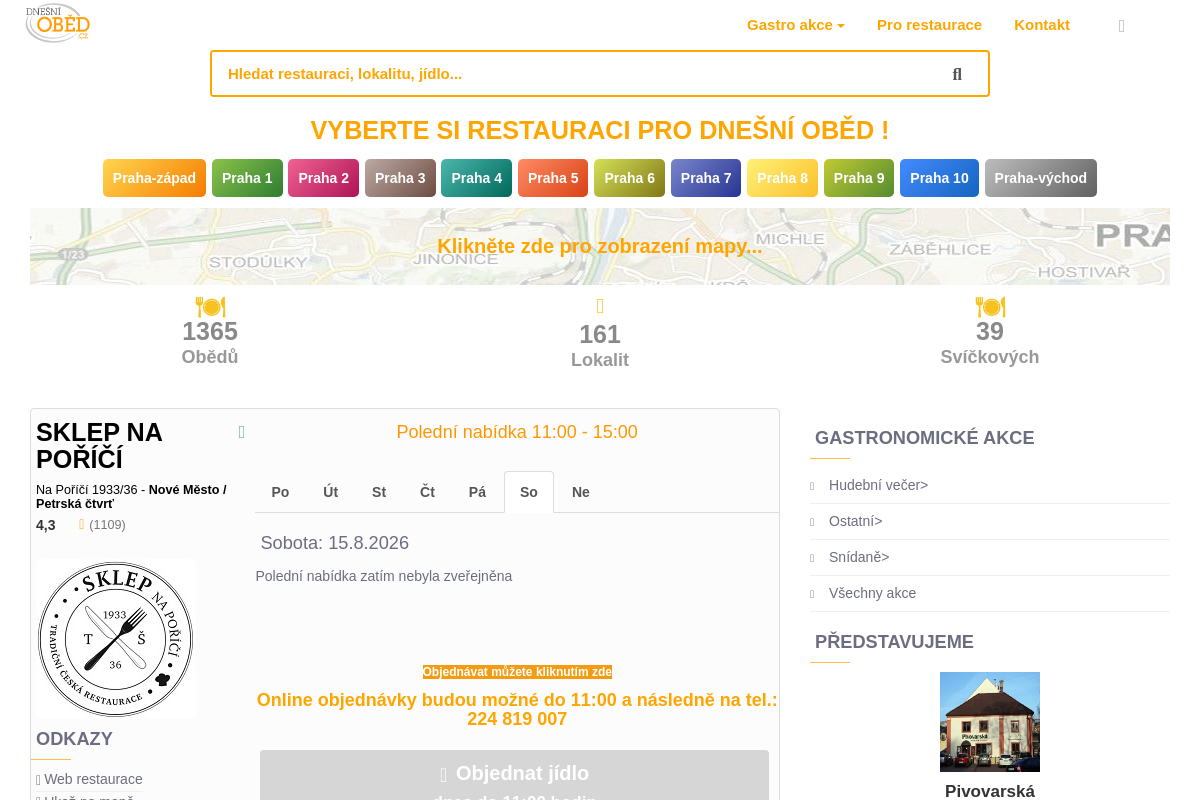The width and height of the screenshot is (1200, 800).
Task: Open the Snídaně events category
Action: [x=859, y=557]
